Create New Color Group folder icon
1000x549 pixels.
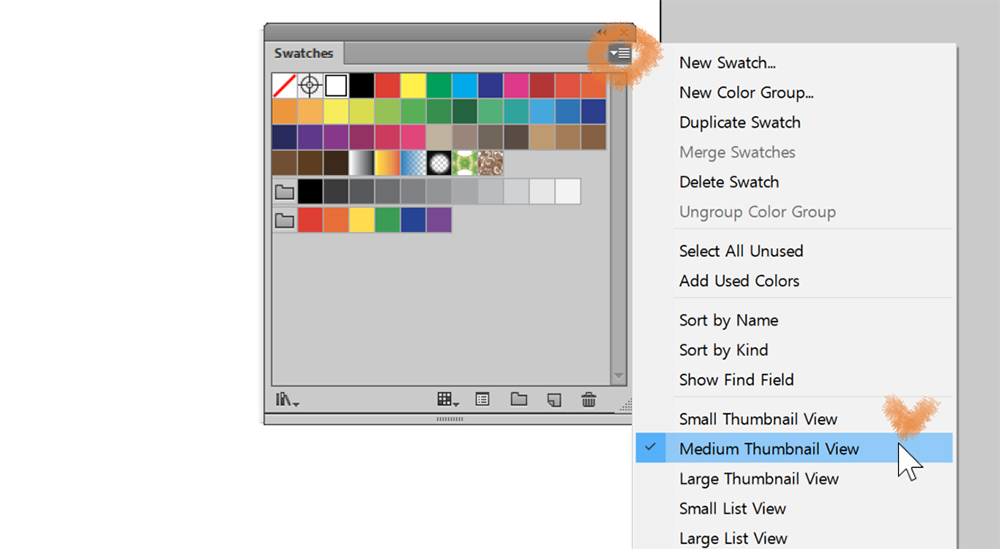click(x=519, y=400)
